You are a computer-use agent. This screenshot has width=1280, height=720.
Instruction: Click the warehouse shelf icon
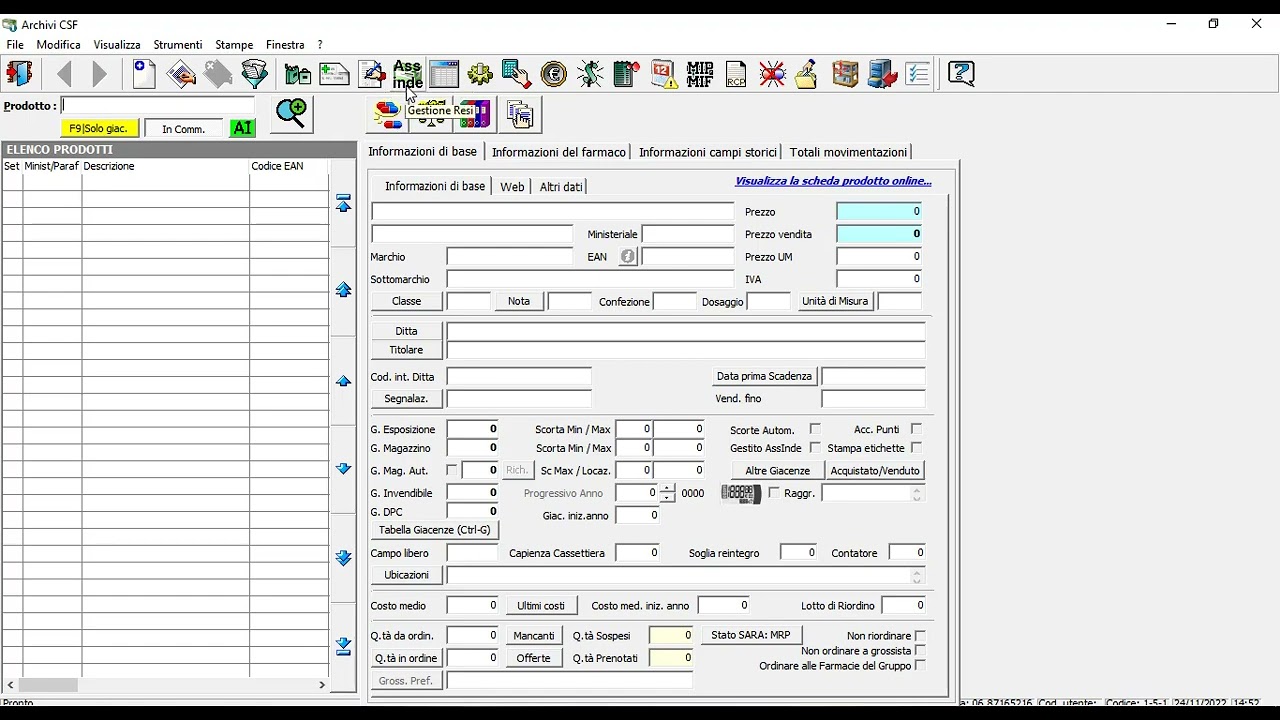click(845, 74)
